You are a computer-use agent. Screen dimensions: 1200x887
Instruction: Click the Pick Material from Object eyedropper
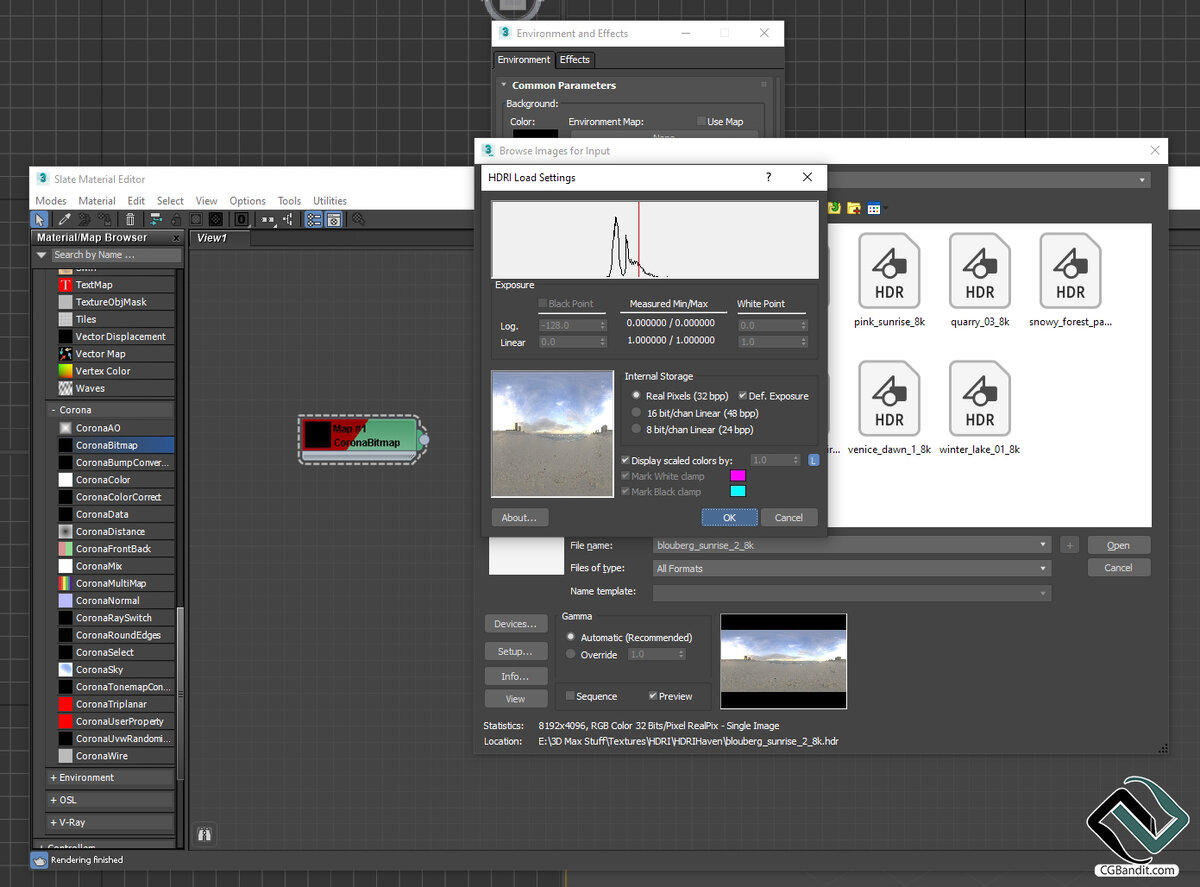[65, 219]
